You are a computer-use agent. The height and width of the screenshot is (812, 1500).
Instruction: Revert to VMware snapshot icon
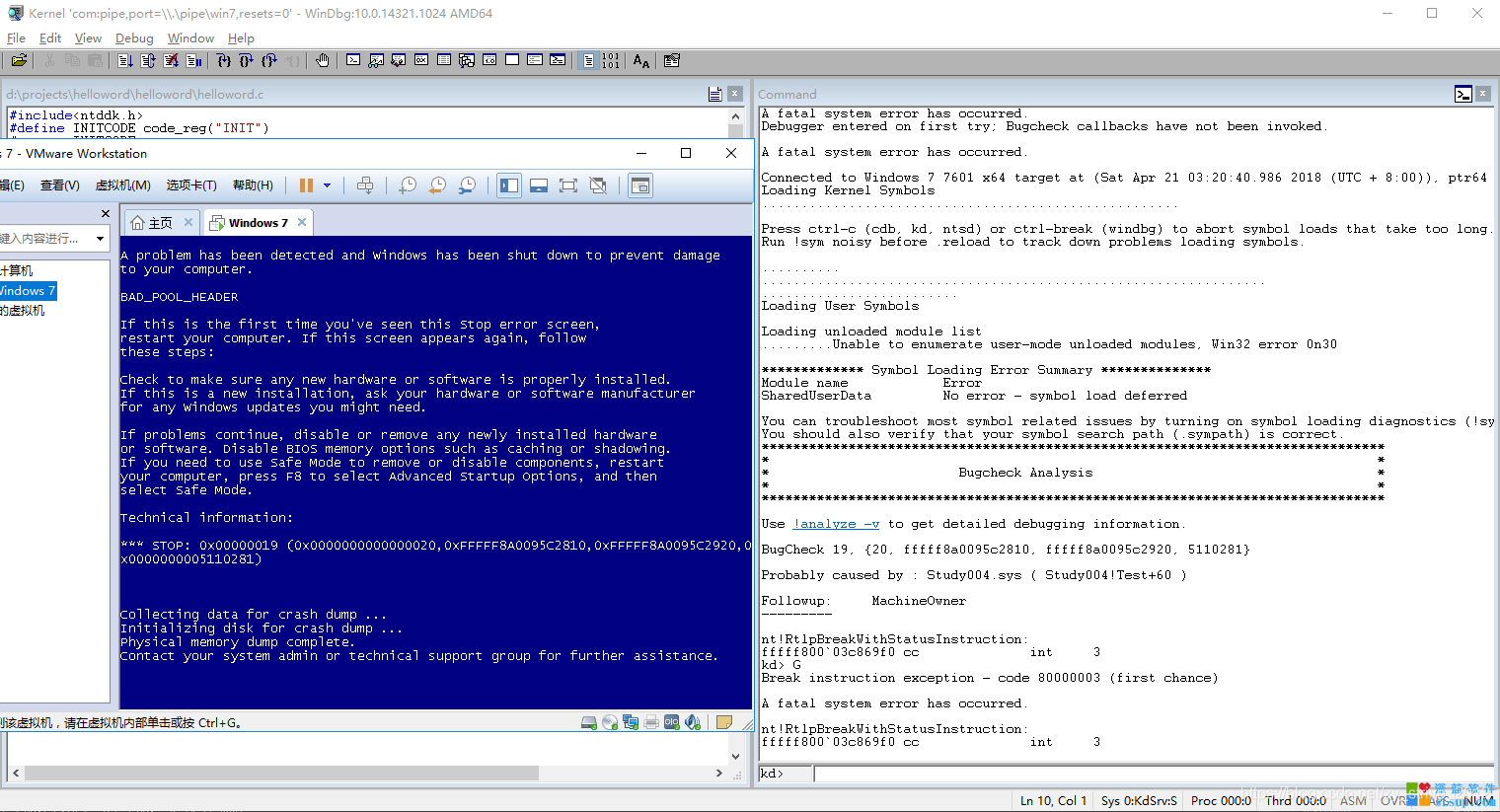[437, 185]
